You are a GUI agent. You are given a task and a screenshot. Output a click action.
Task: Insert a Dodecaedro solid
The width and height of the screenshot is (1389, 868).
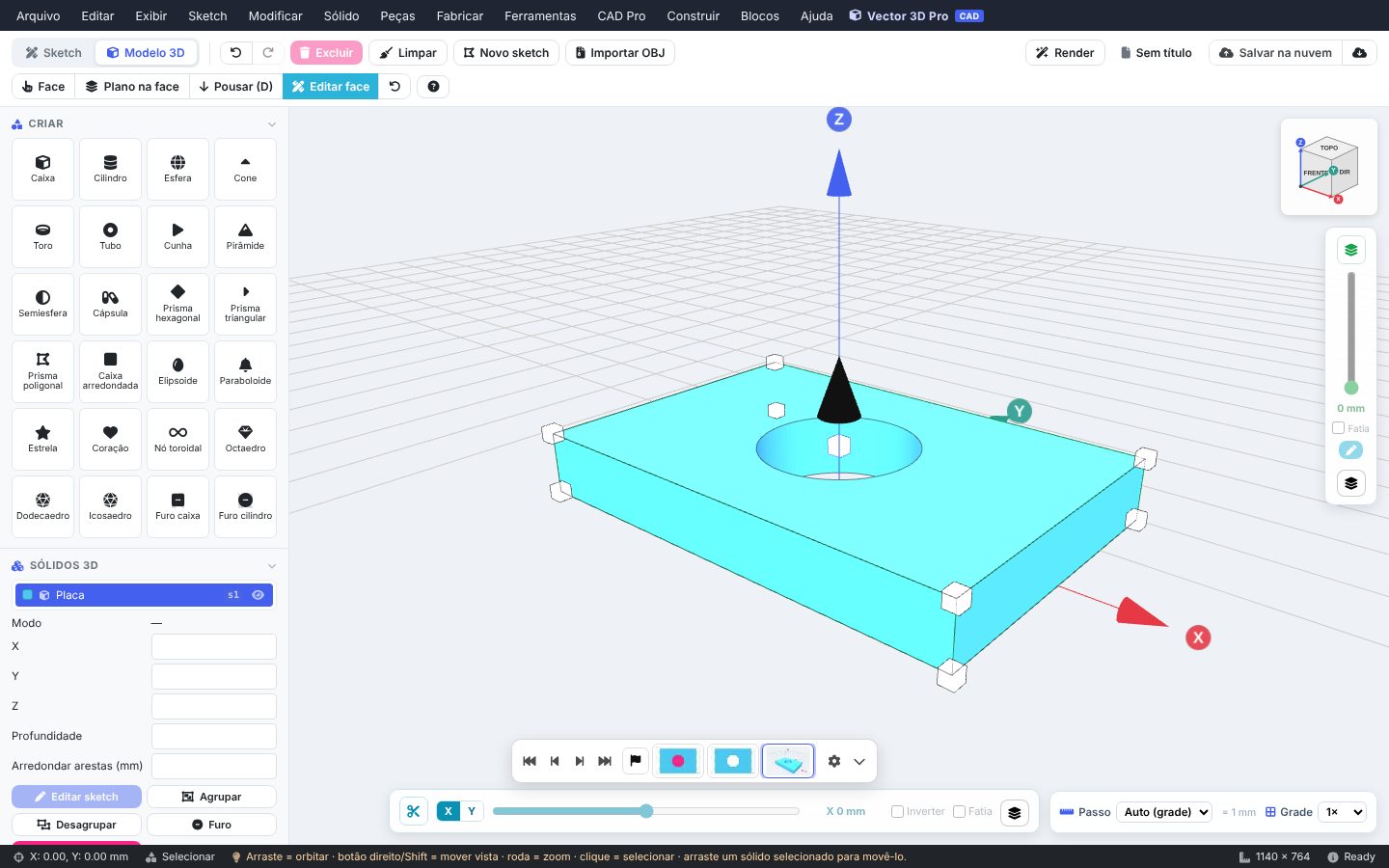coord(42,507)
